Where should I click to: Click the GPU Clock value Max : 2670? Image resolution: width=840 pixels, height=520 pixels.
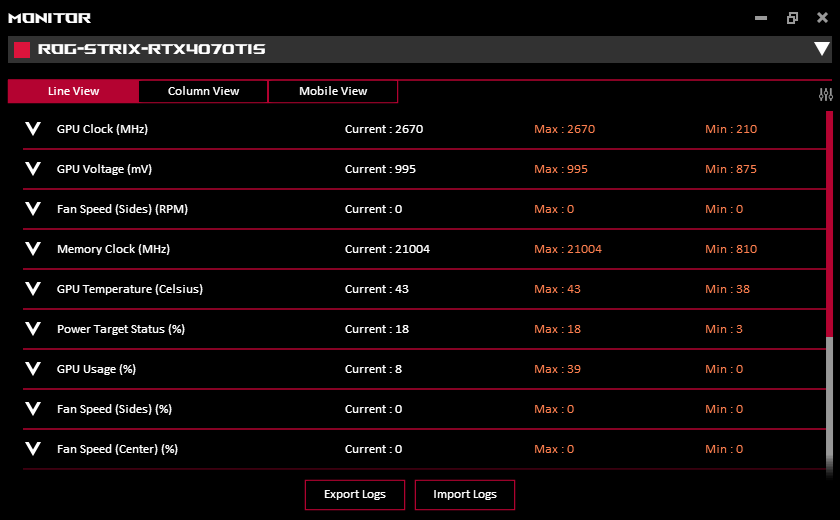565,129
